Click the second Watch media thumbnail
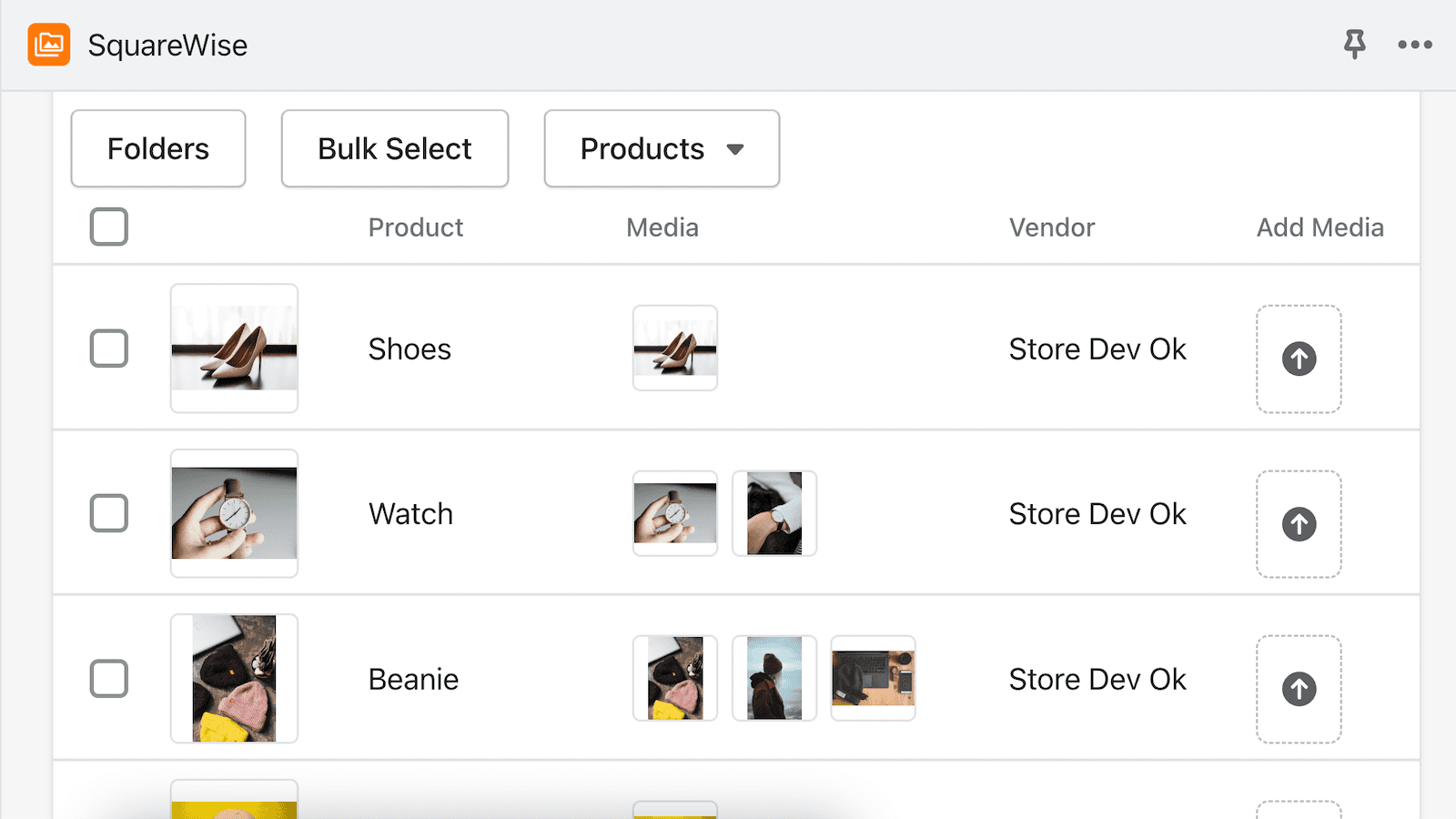Image resolution: width=1456 pixels, height=819 pixels. 773,513
